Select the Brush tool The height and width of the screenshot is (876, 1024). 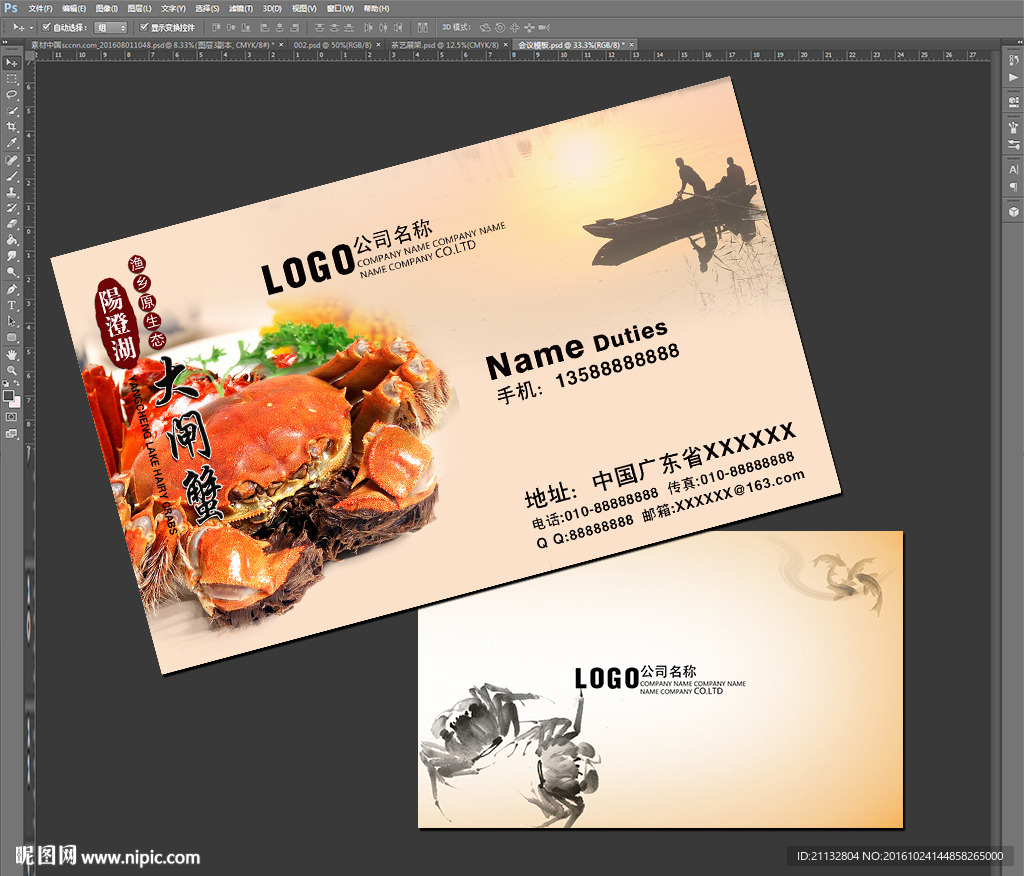tap(12, 176)
